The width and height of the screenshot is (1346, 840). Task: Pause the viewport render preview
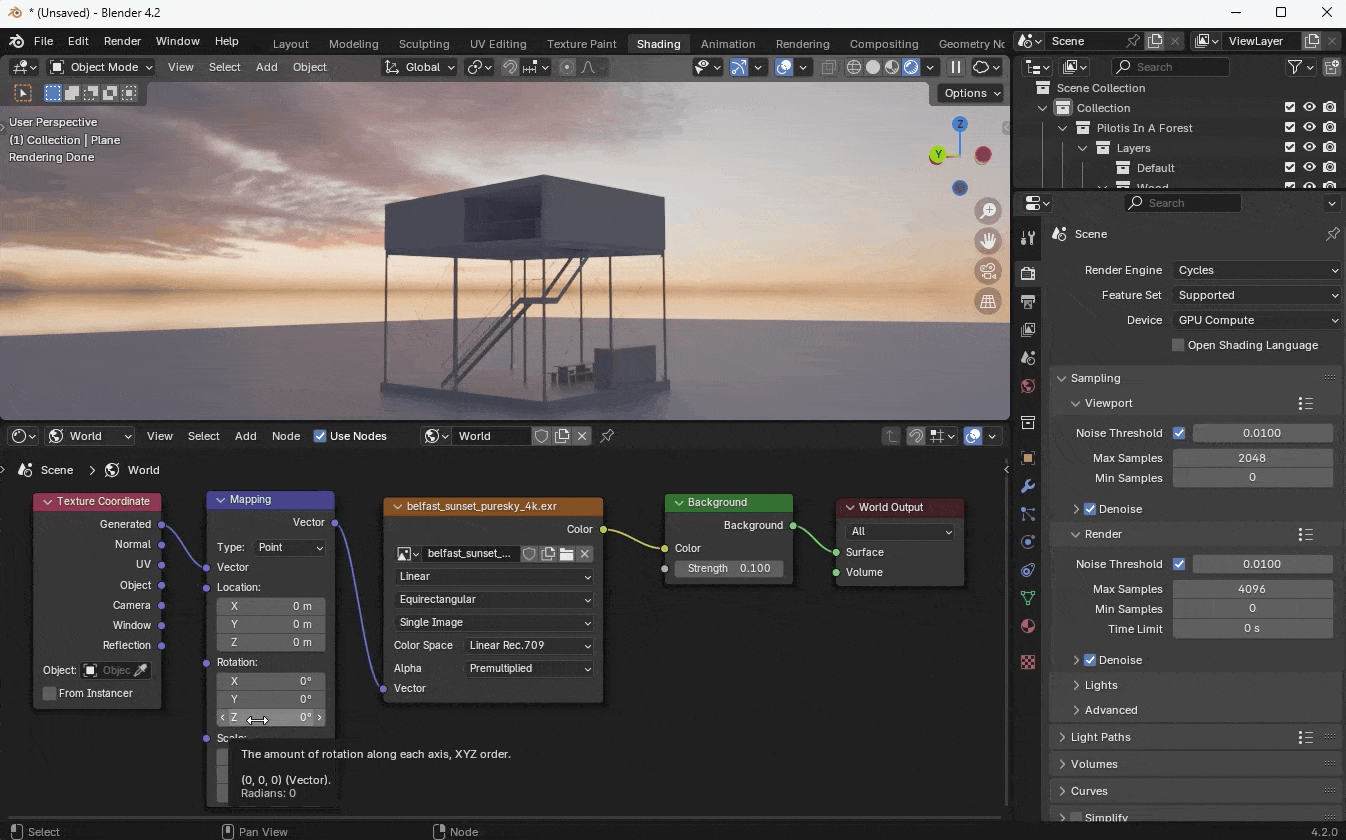point(955,67)
